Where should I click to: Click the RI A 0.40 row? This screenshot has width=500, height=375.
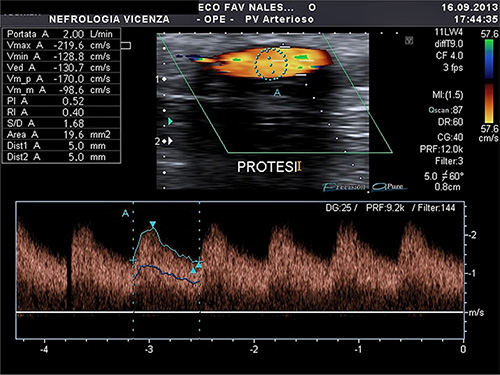click(x=61, y=112)
